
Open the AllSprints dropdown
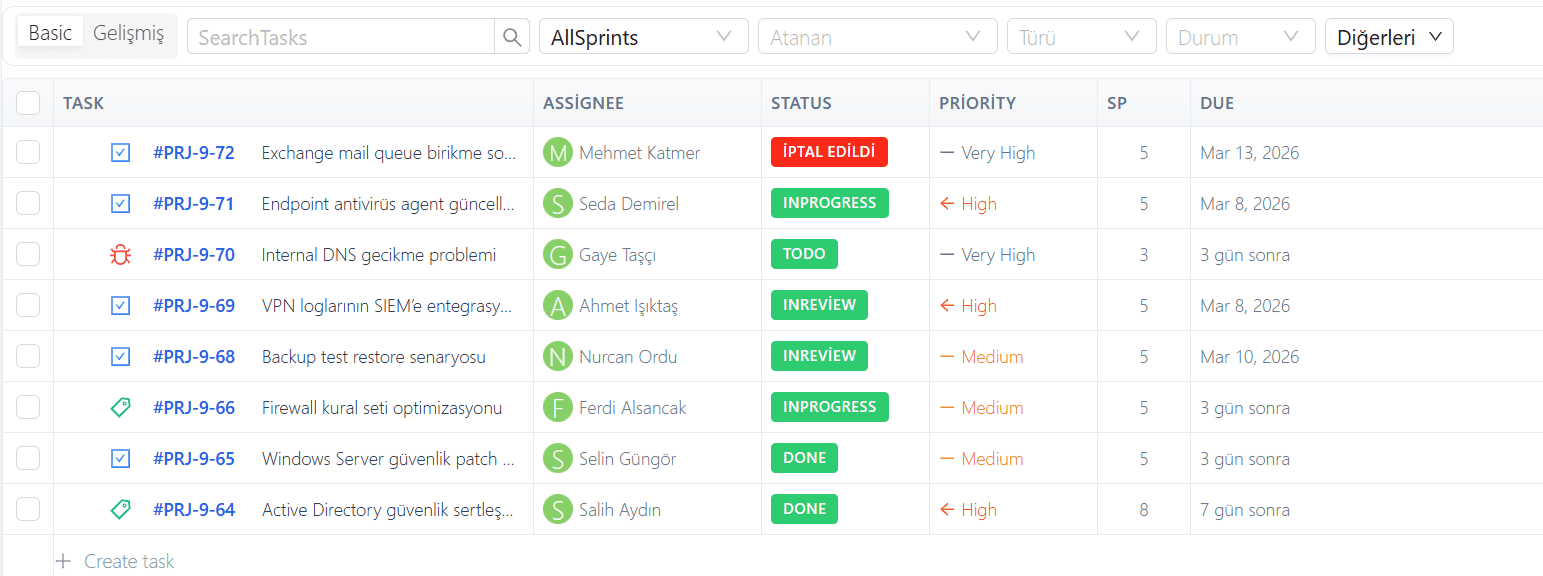[x=643, y=37]
